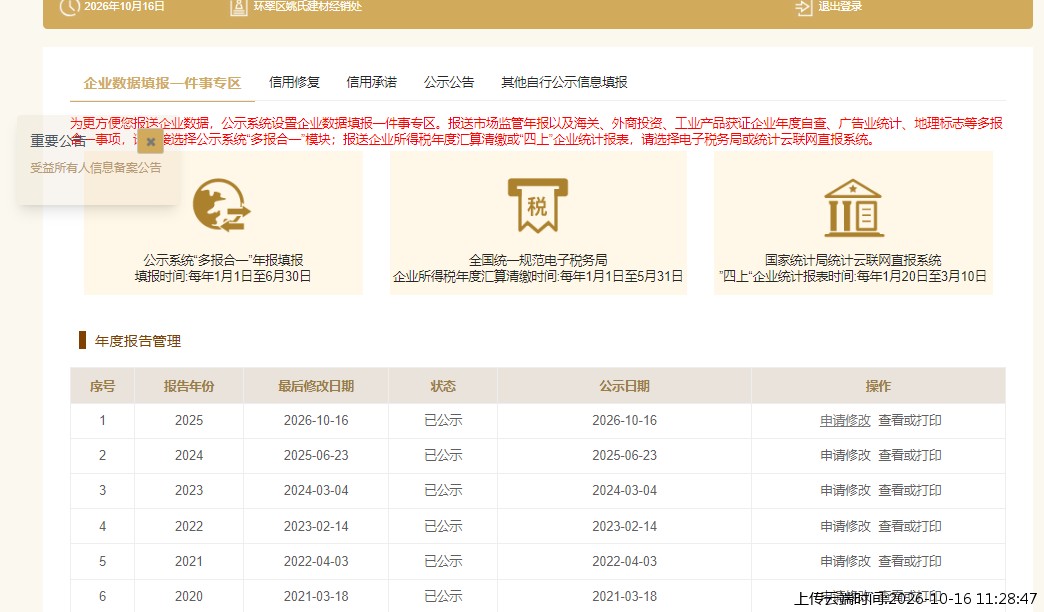1044x612 pixels.
Task: Select report year cell 2024
Action: [x=189, y=456]
